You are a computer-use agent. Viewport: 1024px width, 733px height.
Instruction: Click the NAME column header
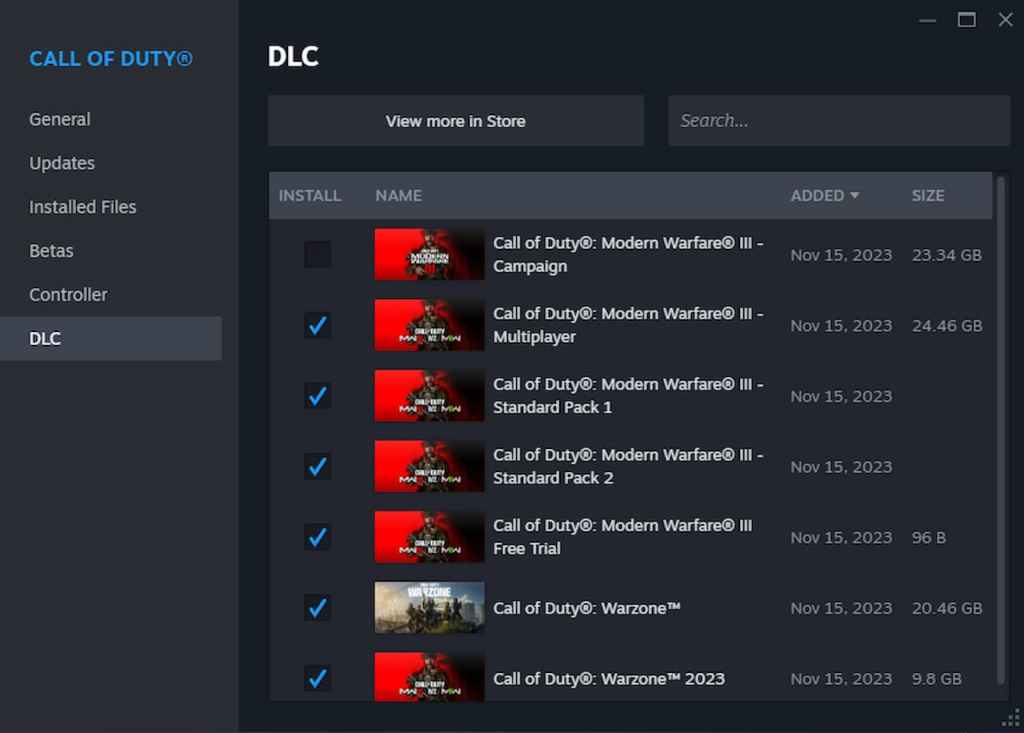[398, 196]
